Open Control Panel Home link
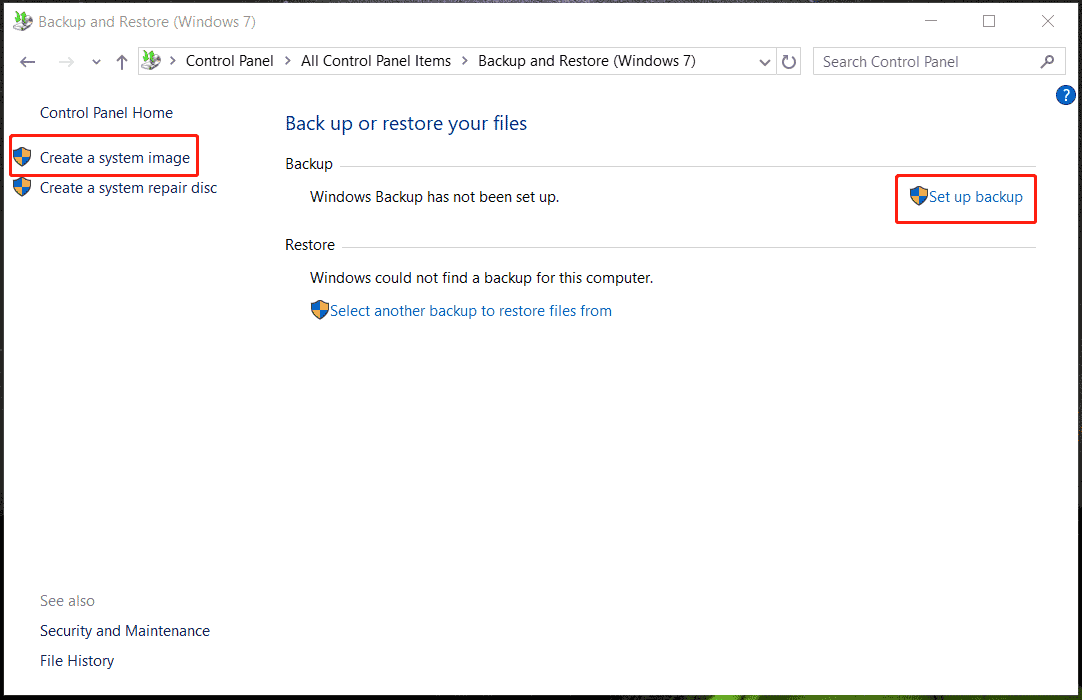Image resolution: width=1082 pixels, height=700 pixels. [x=106, y=113]
